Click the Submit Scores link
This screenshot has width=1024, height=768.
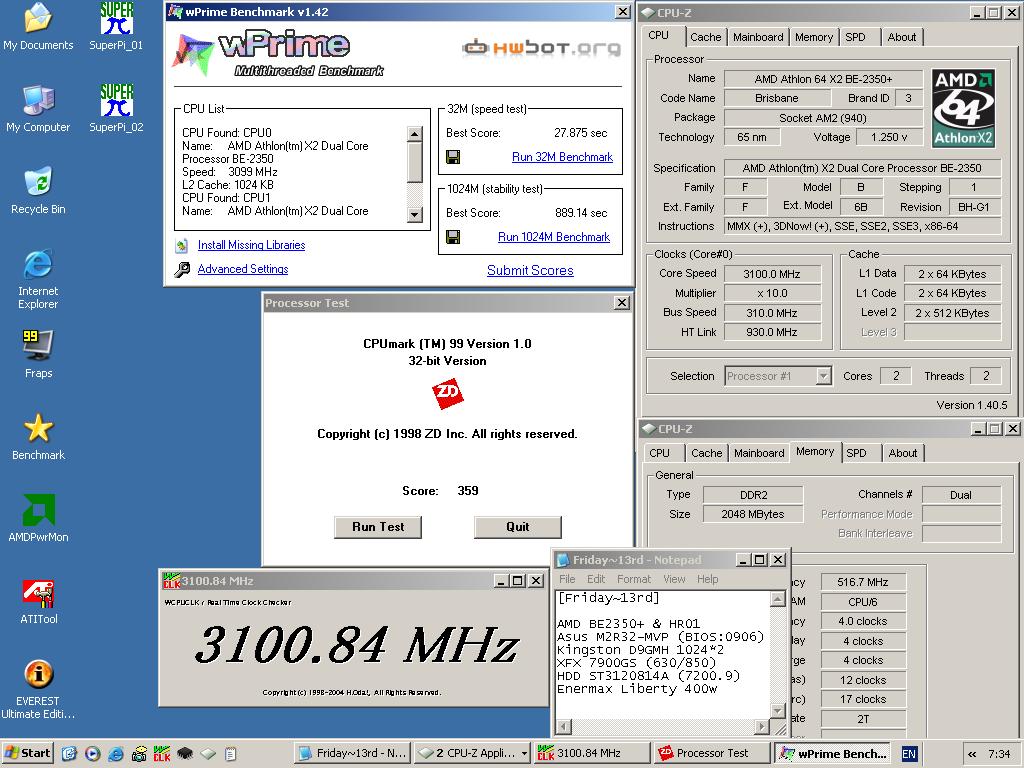coord(530,270)
